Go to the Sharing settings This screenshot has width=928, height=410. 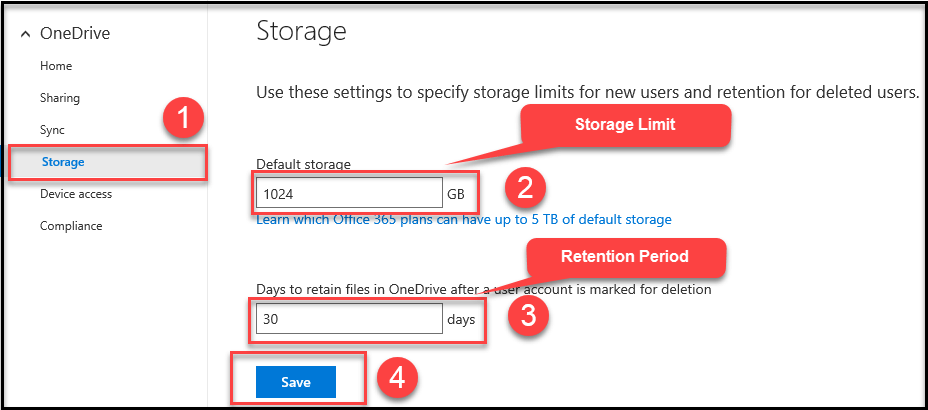60,98
